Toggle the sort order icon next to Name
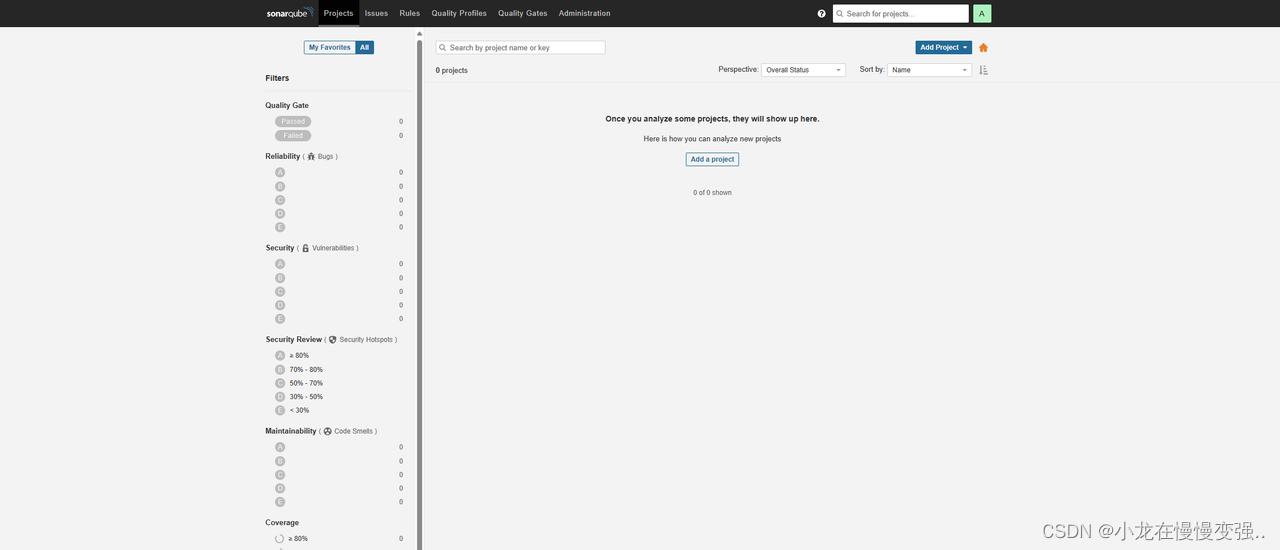Viewport: 1280px width, 550px height. (x=983, y=70)
